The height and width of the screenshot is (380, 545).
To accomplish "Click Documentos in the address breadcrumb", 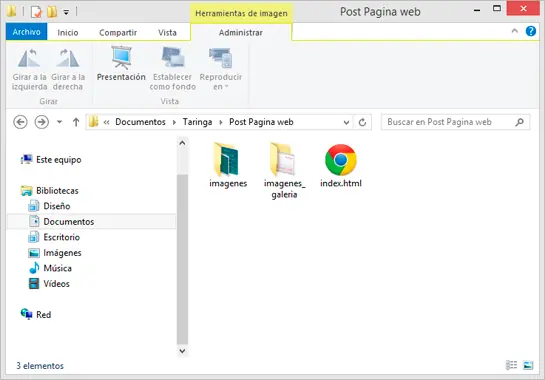I will (x=140, y=122).
